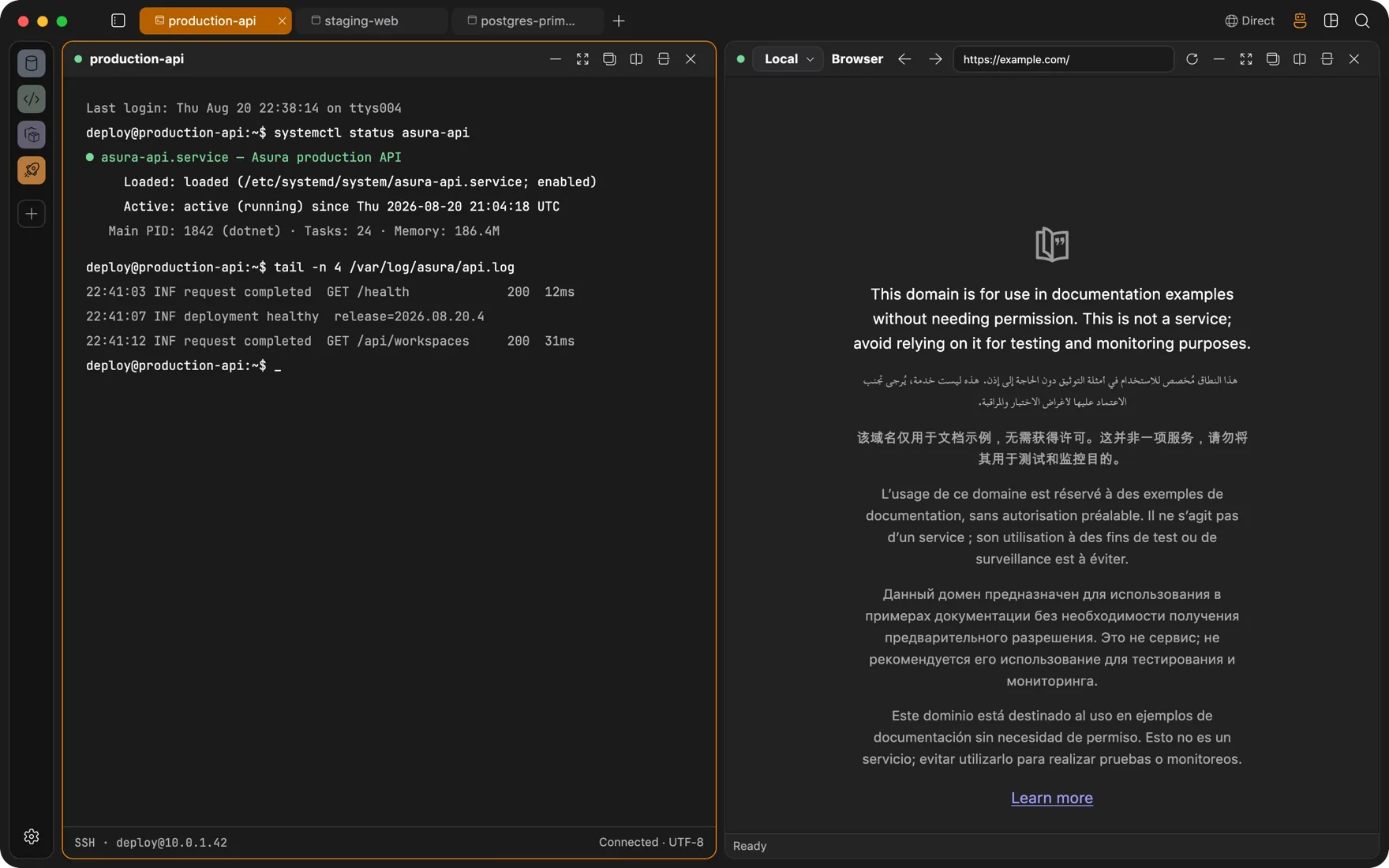The height and width of the screenshot is (868, 1389).
Task: Fullscreen the production-api terminal pane
Action: click(582, 59)
